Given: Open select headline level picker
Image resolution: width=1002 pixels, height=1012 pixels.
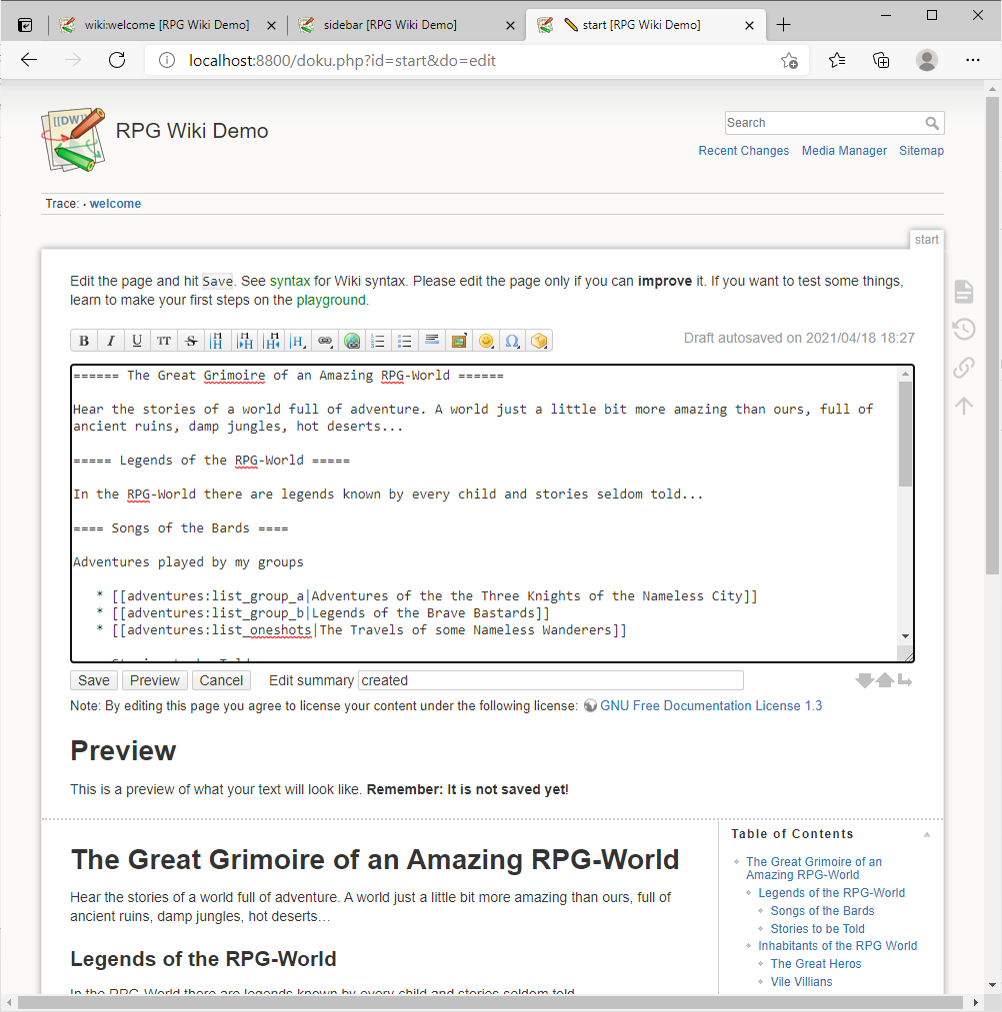Looking at the screenshot, I should tap(298, 341).
